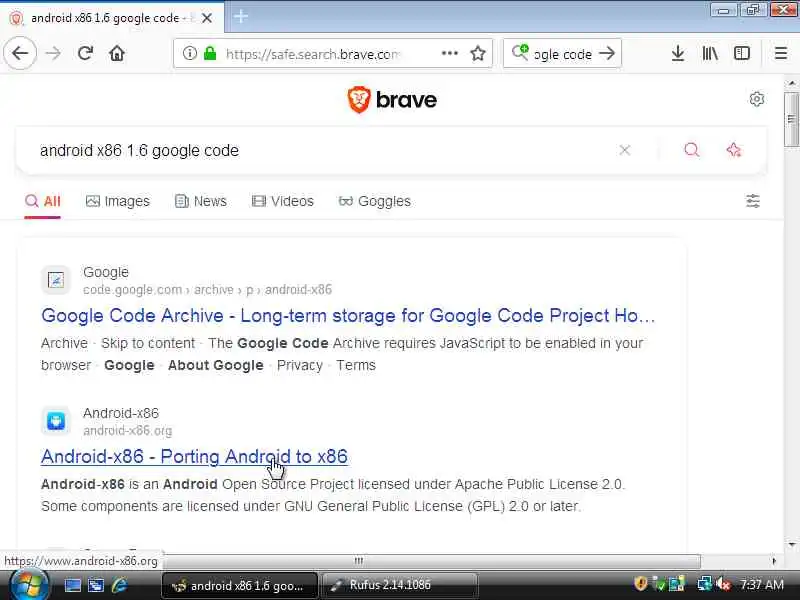Click the forward navigation arrow
The height and width of the screenshot is (600, 800).
pos(53,53)
